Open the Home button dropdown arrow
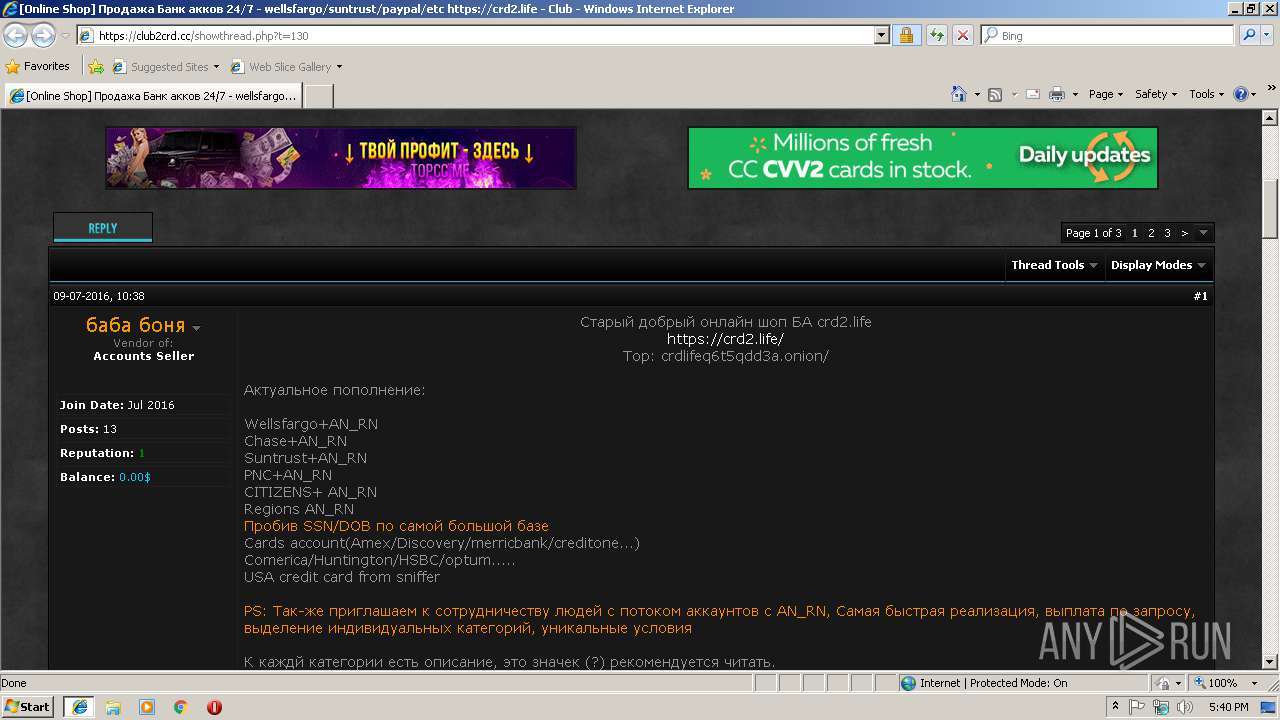 [977, 94]
